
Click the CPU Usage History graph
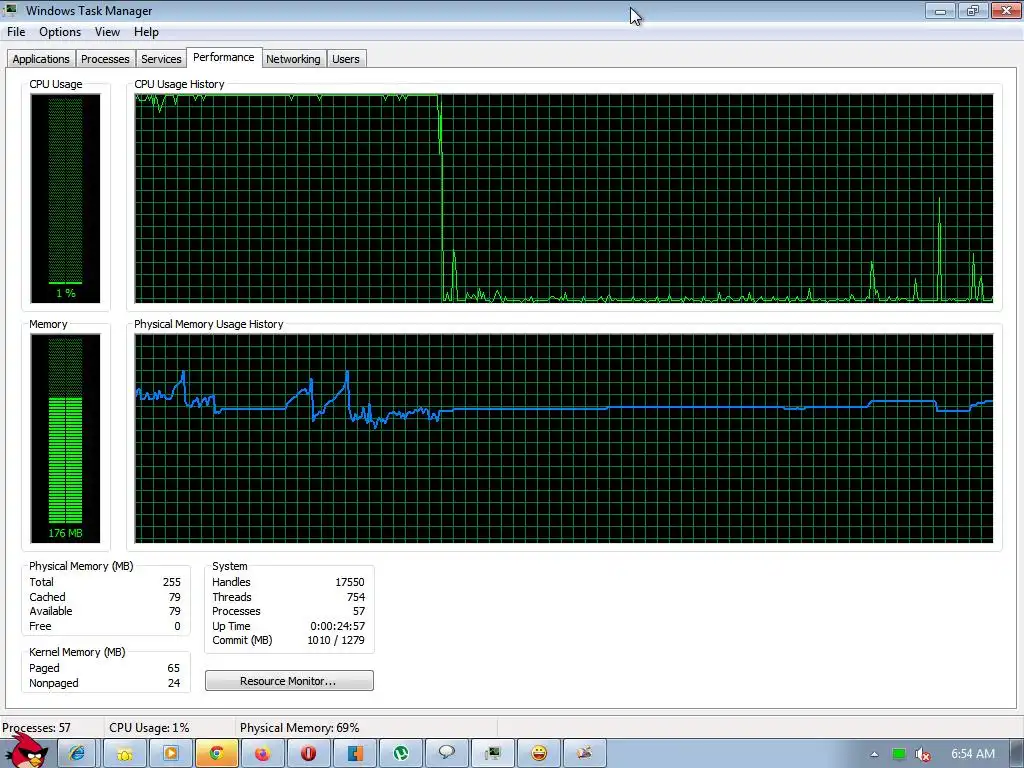564,199
